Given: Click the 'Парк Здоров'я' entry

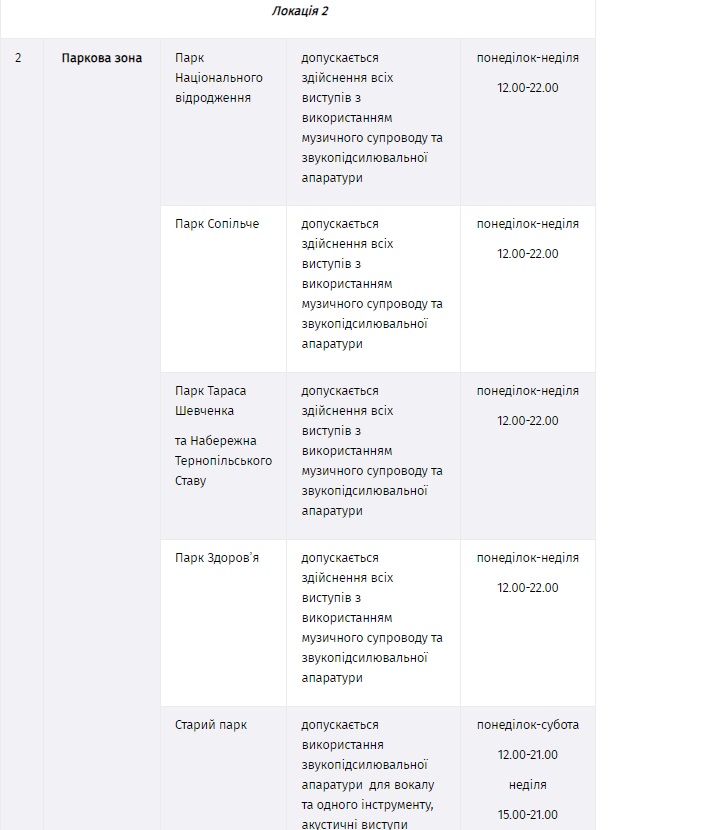Looking at the screenshot, I should (217, 558).
